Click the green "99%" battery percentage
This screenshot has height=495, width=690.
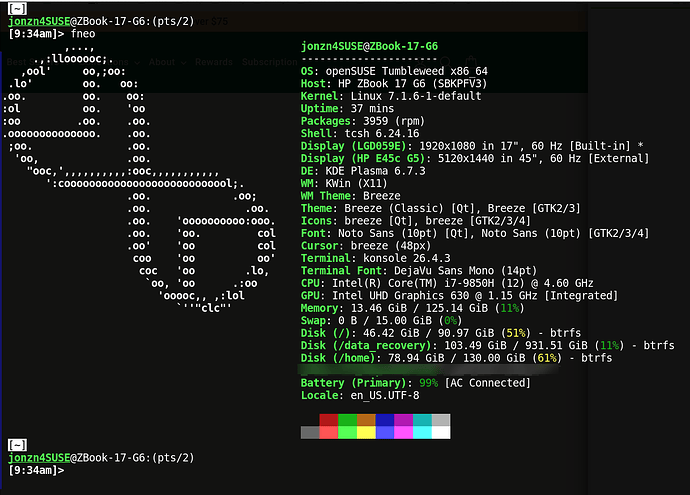coord(428,383)
